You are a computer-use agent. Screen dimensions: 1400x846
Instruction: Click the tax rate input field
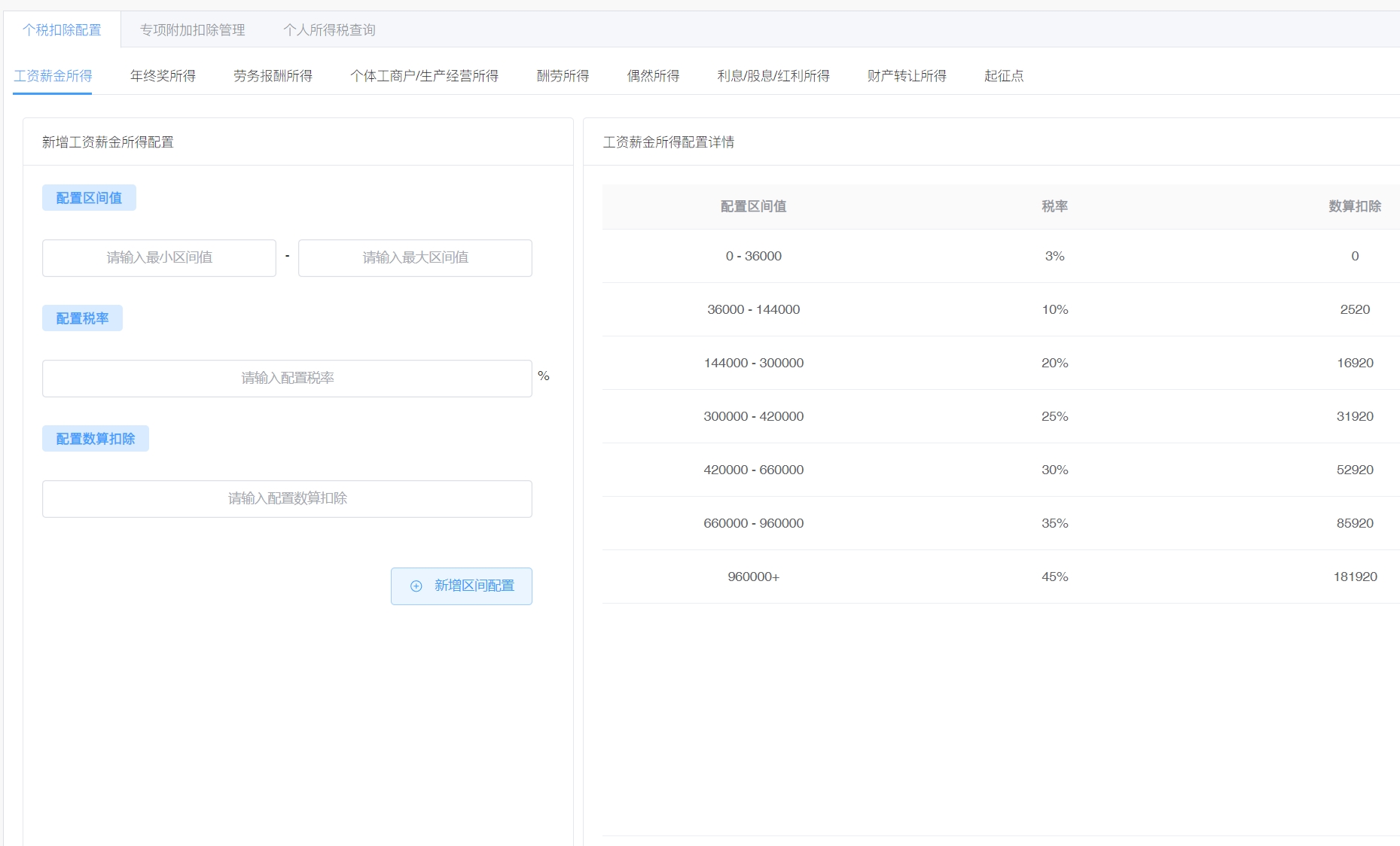287,379
